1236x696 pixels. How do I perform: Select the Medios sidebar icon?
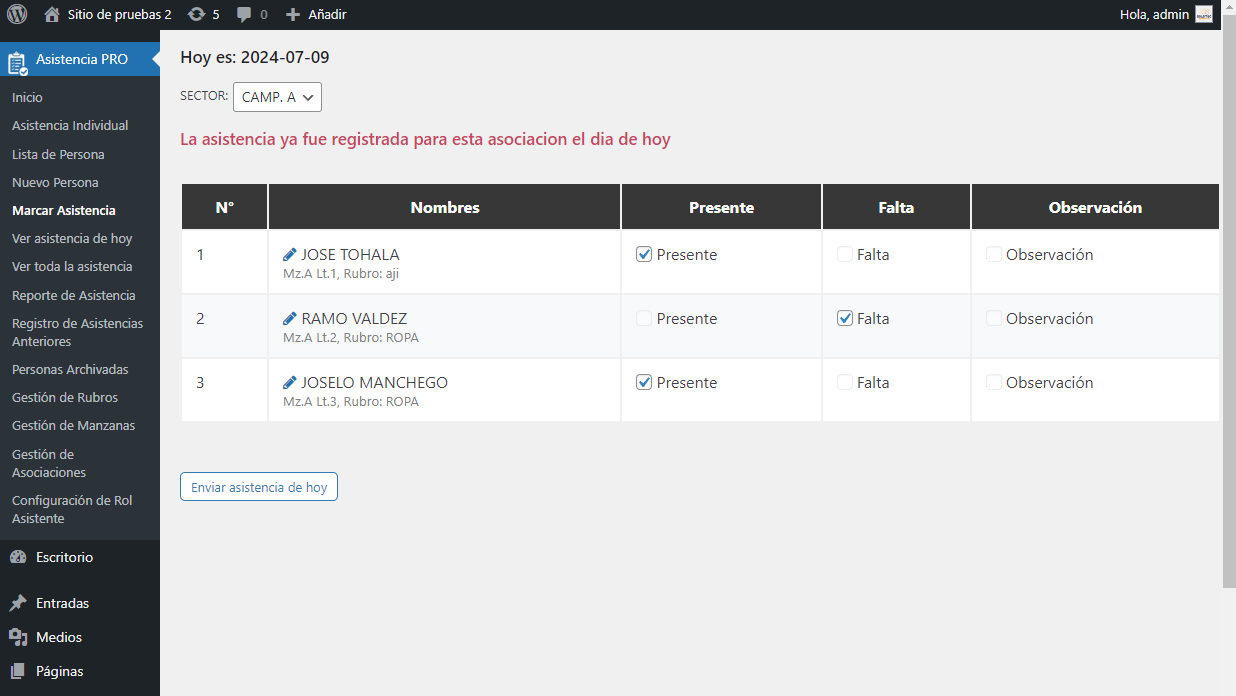[x=16, y=637]
